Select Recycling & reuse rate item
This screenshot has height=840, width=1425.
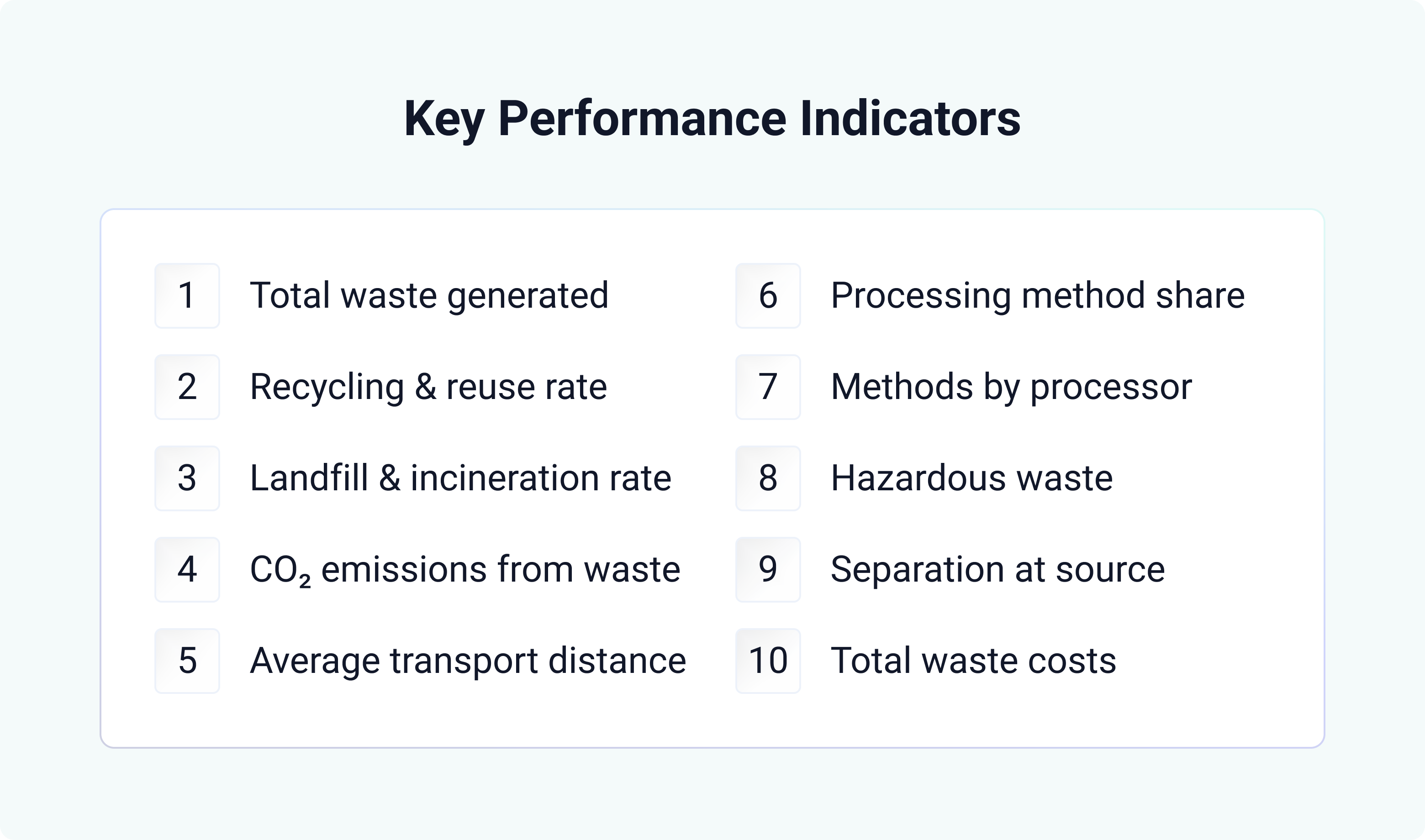pyautogui.click(x=428, y=388)
